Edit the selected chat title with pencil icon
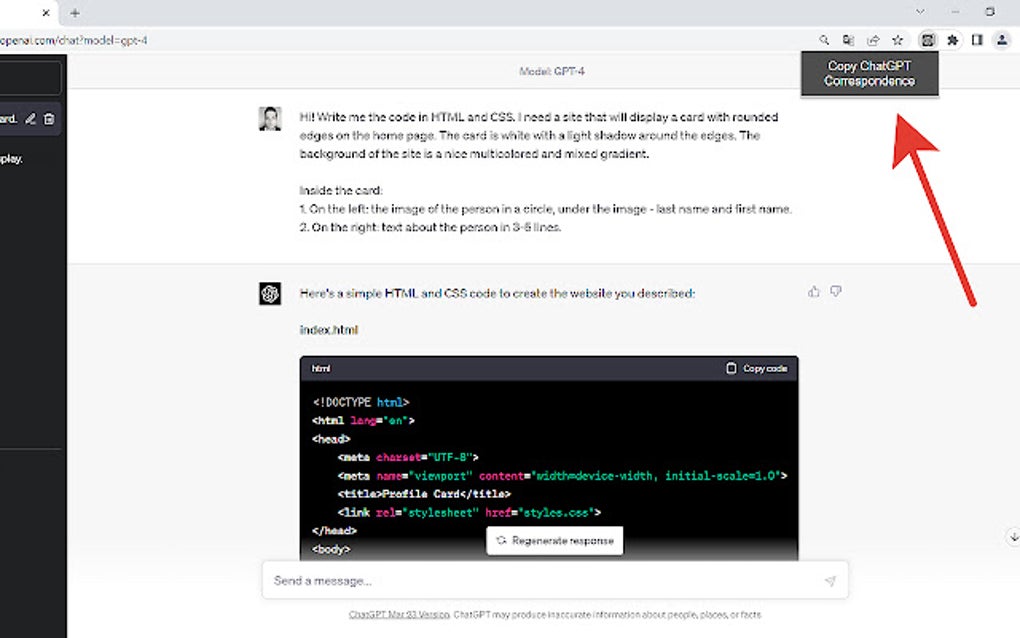Viewport: 1020px width, 638px height. [30, 119]
